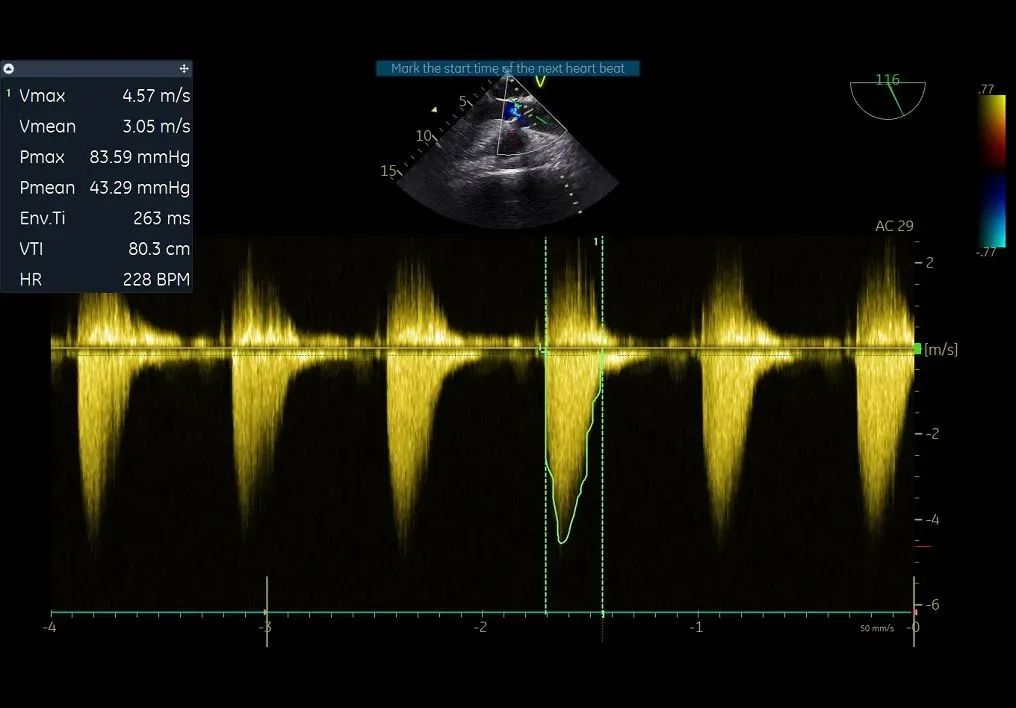Select the VTI measurement row
1016x708 pixels.
[98, 249]
